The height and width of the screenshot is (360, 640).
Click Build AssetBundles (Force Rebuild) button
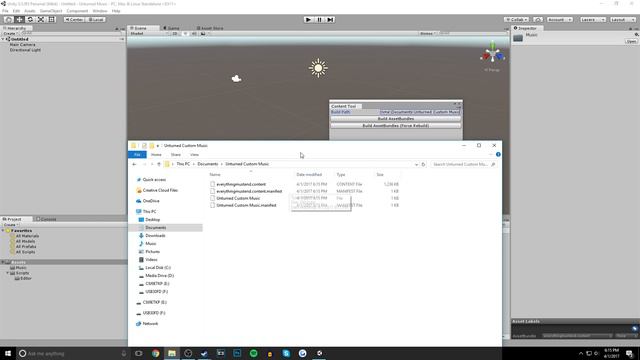coord(396,126)
